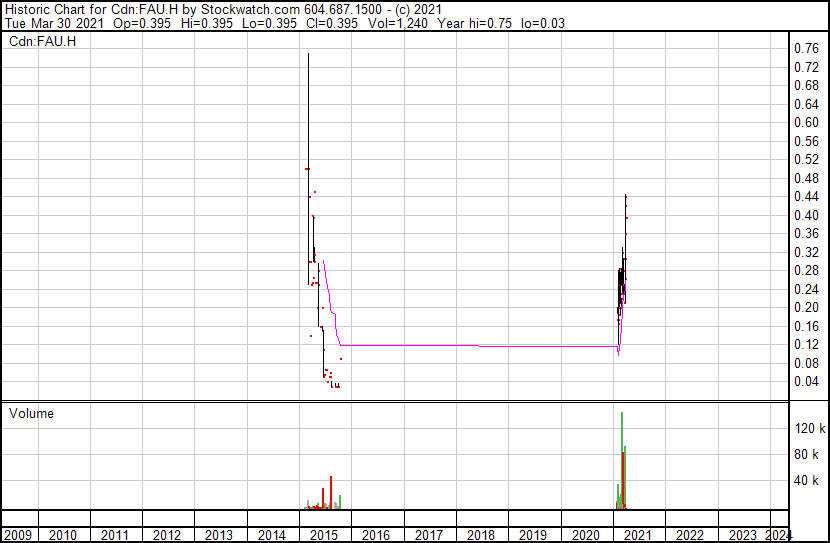Click the tall 2015 price spike bar

[309, 168]
